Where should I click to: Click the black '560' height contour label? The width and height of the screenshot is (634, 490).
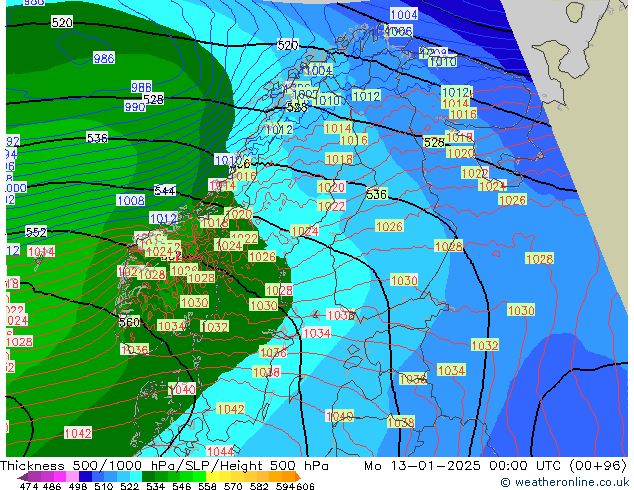(129, 322)
